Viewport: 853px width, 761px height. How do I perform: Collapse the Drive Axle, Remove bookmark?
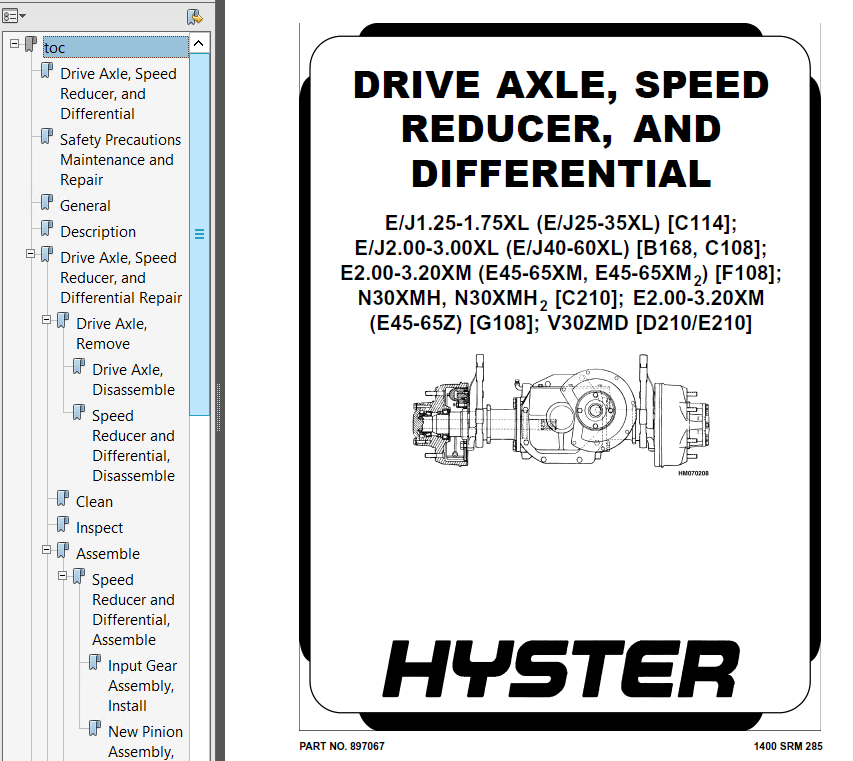pos(47,320)
